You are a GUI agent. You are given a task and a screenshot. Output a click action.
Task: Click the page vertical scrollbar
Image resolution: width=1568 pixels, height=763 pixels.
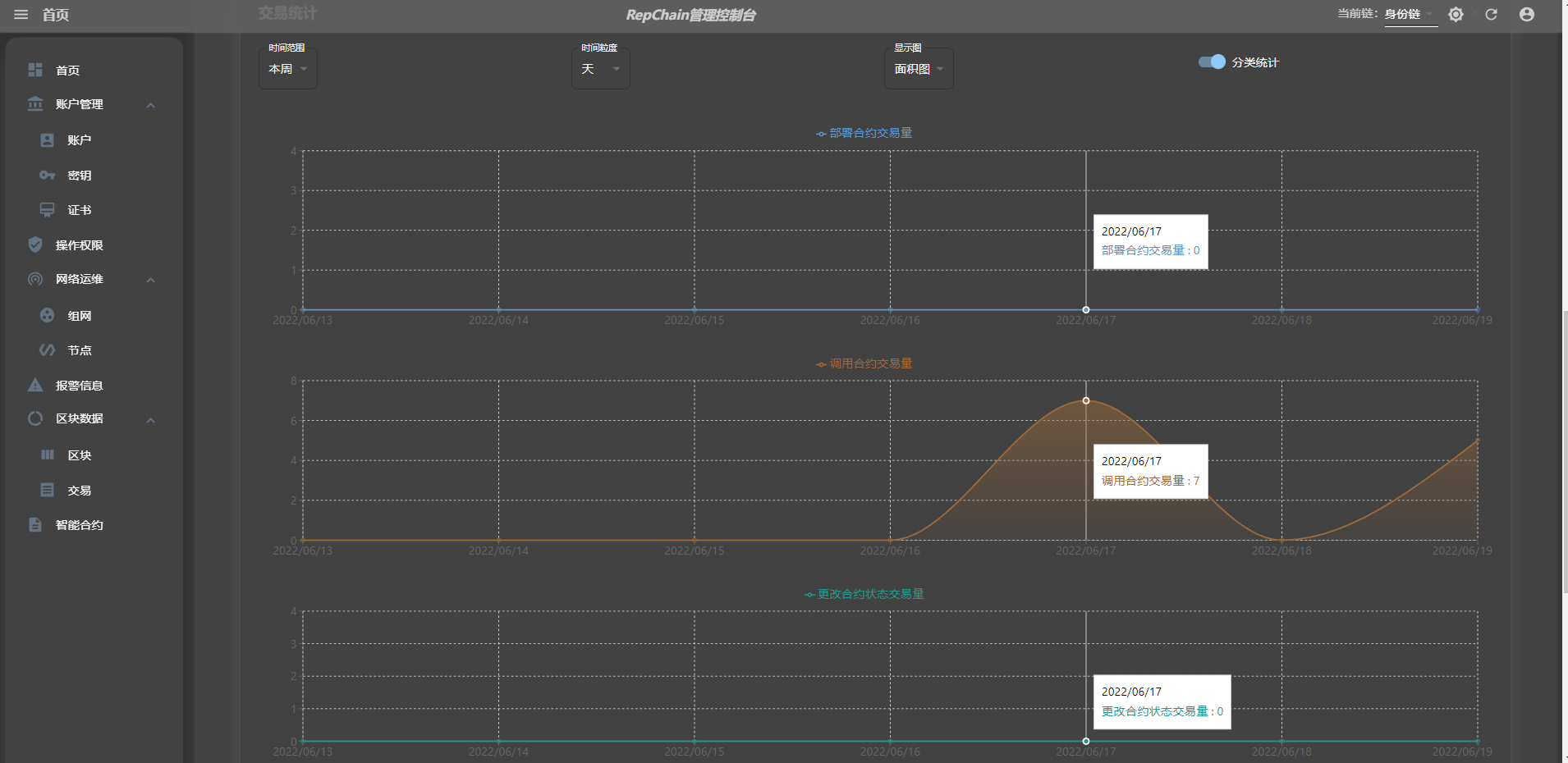[x=1565, y=451]
